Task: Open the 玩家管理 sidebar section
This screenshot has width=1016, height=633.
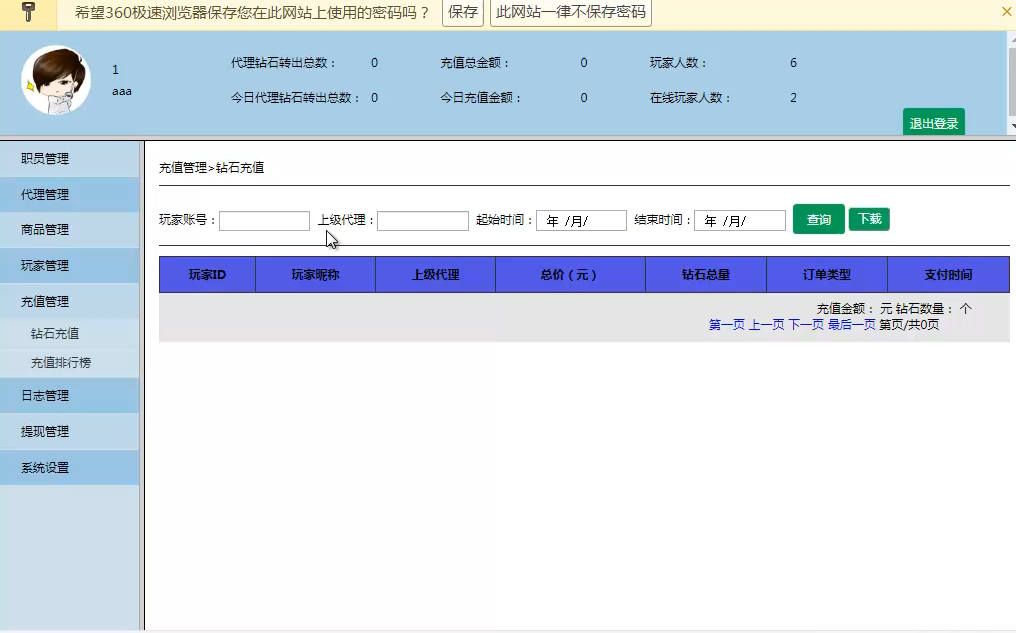Action: click(45, 265)
